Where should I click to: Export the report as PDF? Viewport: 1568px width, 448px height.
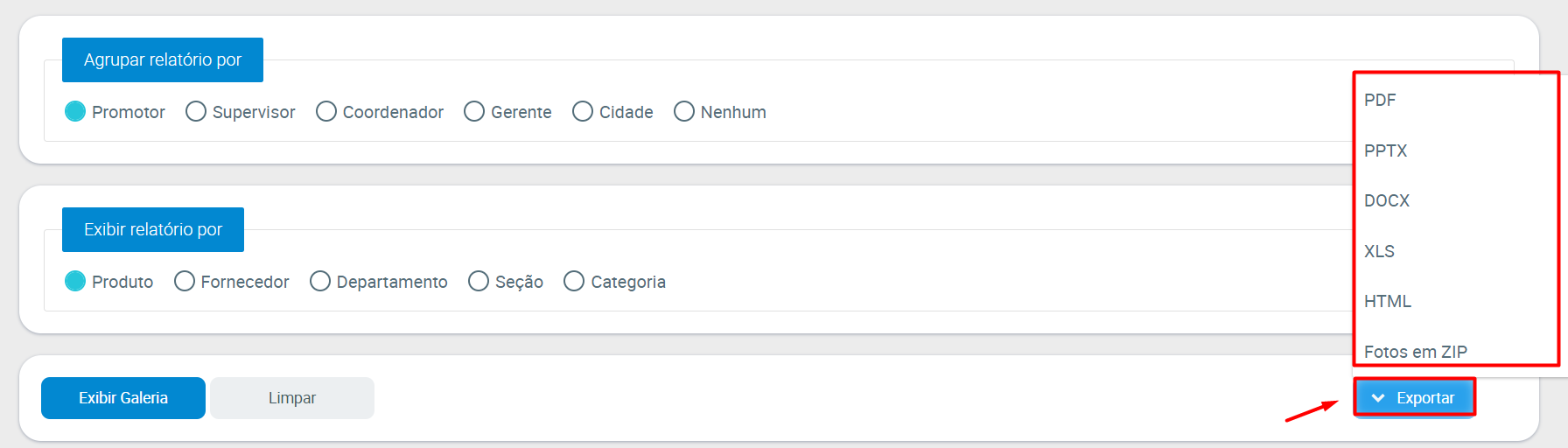point(1380,101)
